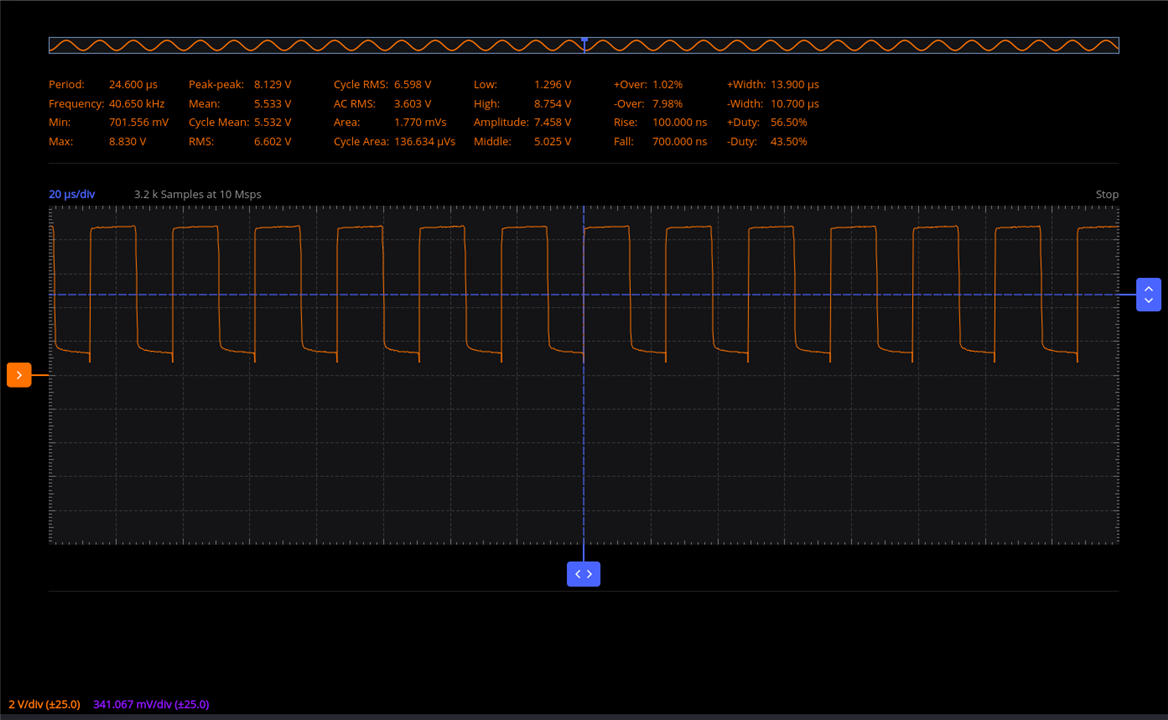Select the Rise time measurement
Screen dimensions: 1168x720
[660, 122]
